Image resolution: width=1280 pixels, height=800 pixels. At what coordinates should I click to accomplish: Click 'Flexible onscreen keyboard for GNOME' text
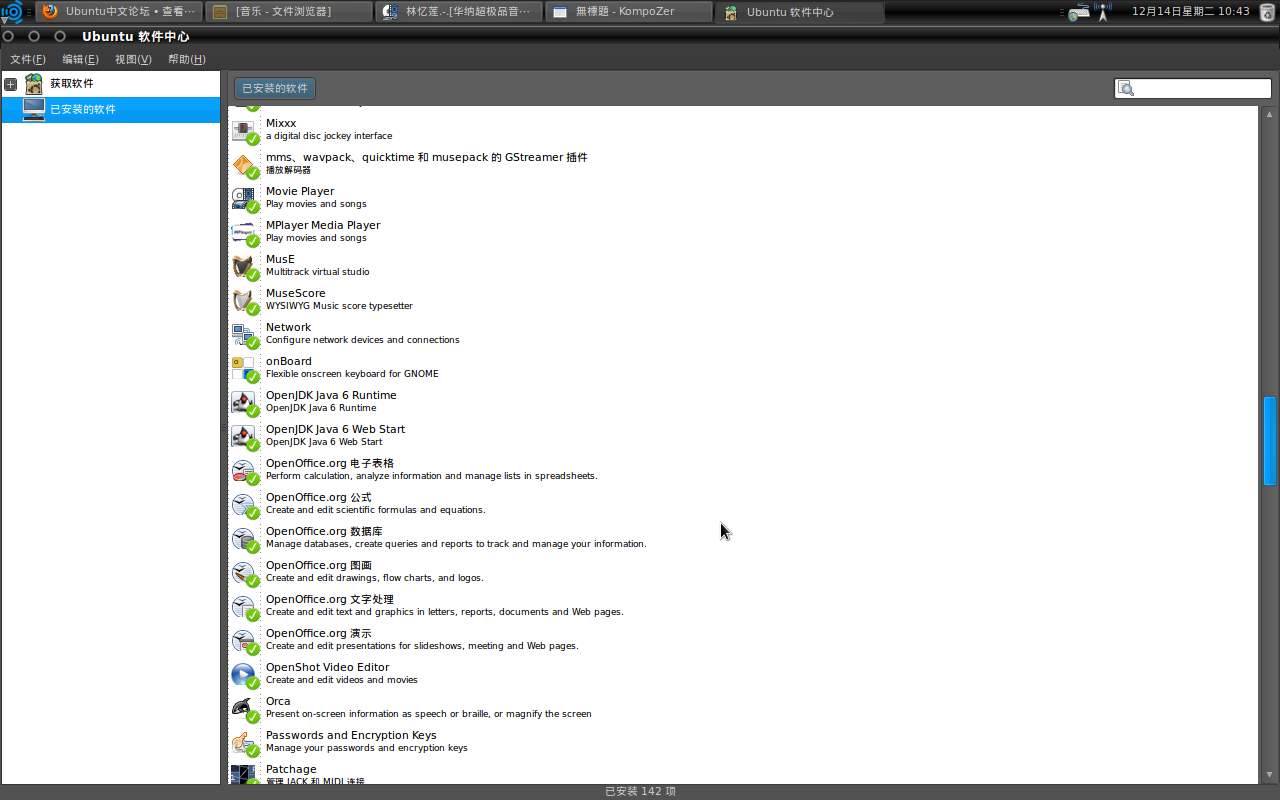pos(352,374)
